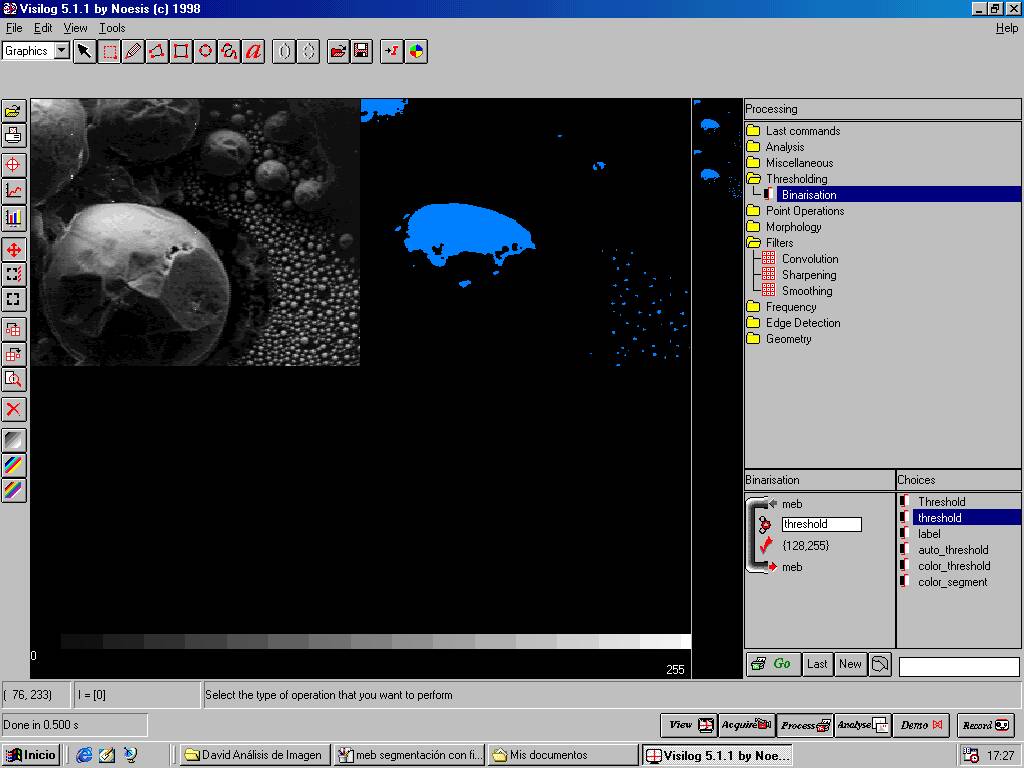Select the dashed rectangle selection tool
Screen dimensions: 1024x768
109,51
